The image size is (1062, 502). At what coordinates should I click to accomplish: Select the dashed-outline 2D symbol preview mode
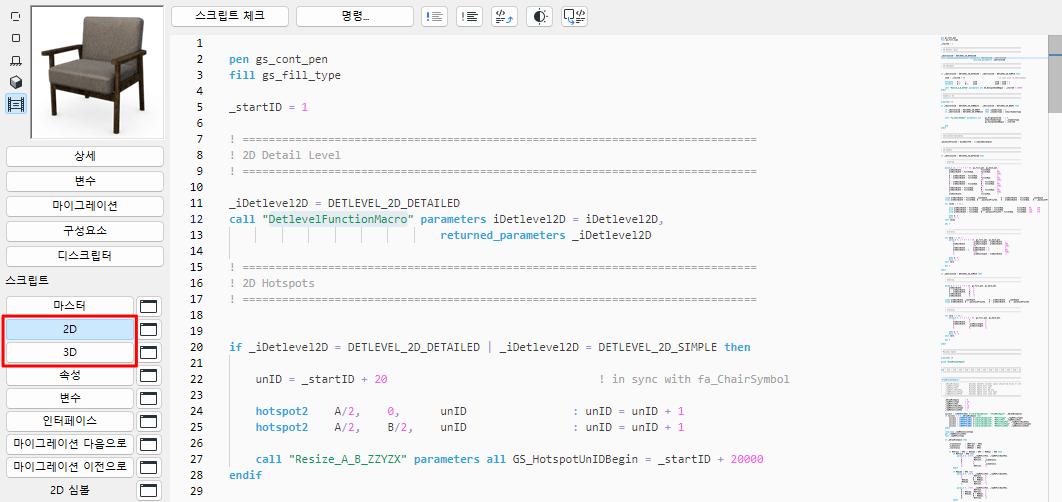point(16,16)
